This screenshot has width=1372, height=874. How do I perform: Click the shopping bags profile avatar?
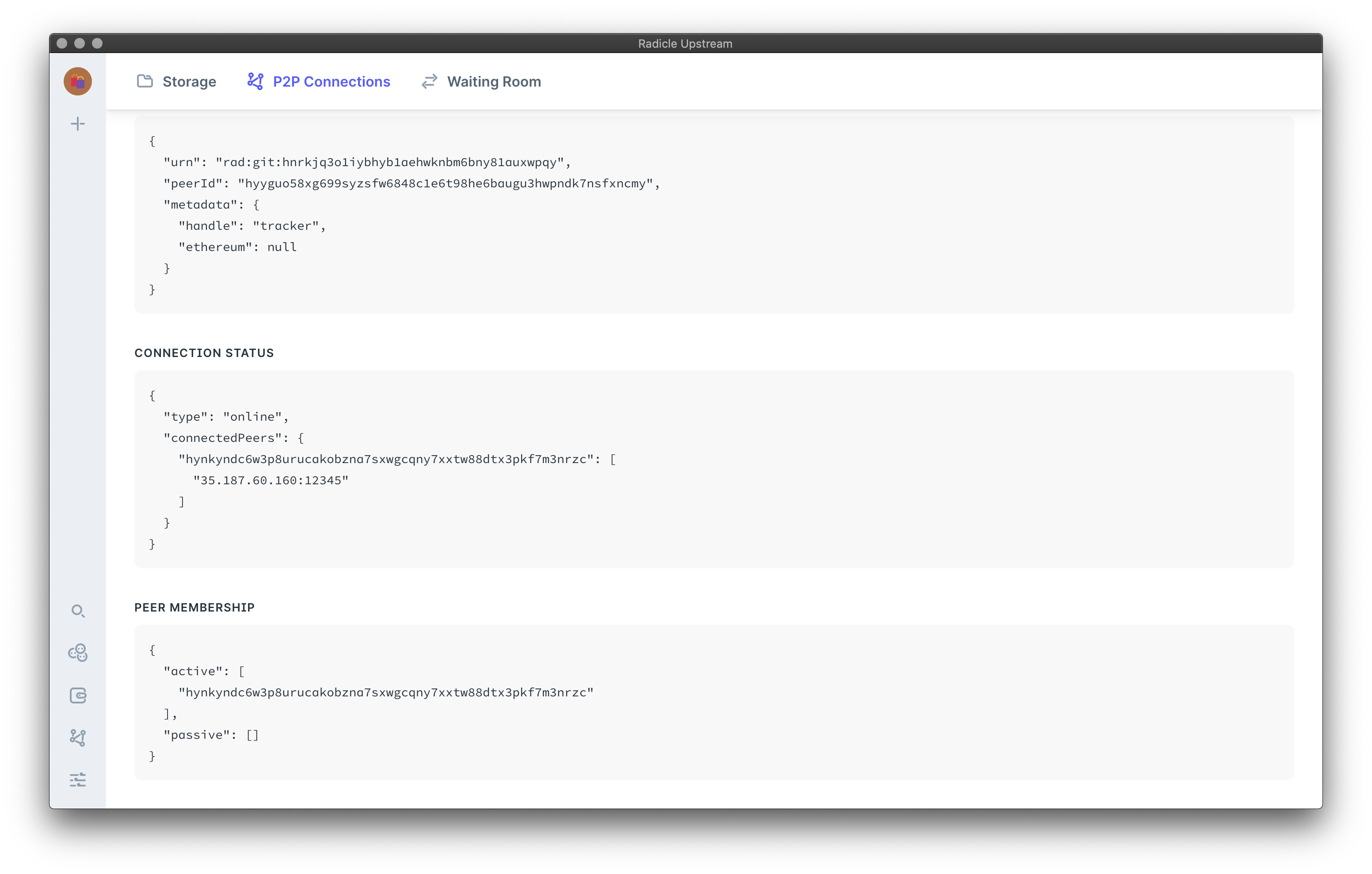click(77, 81)
